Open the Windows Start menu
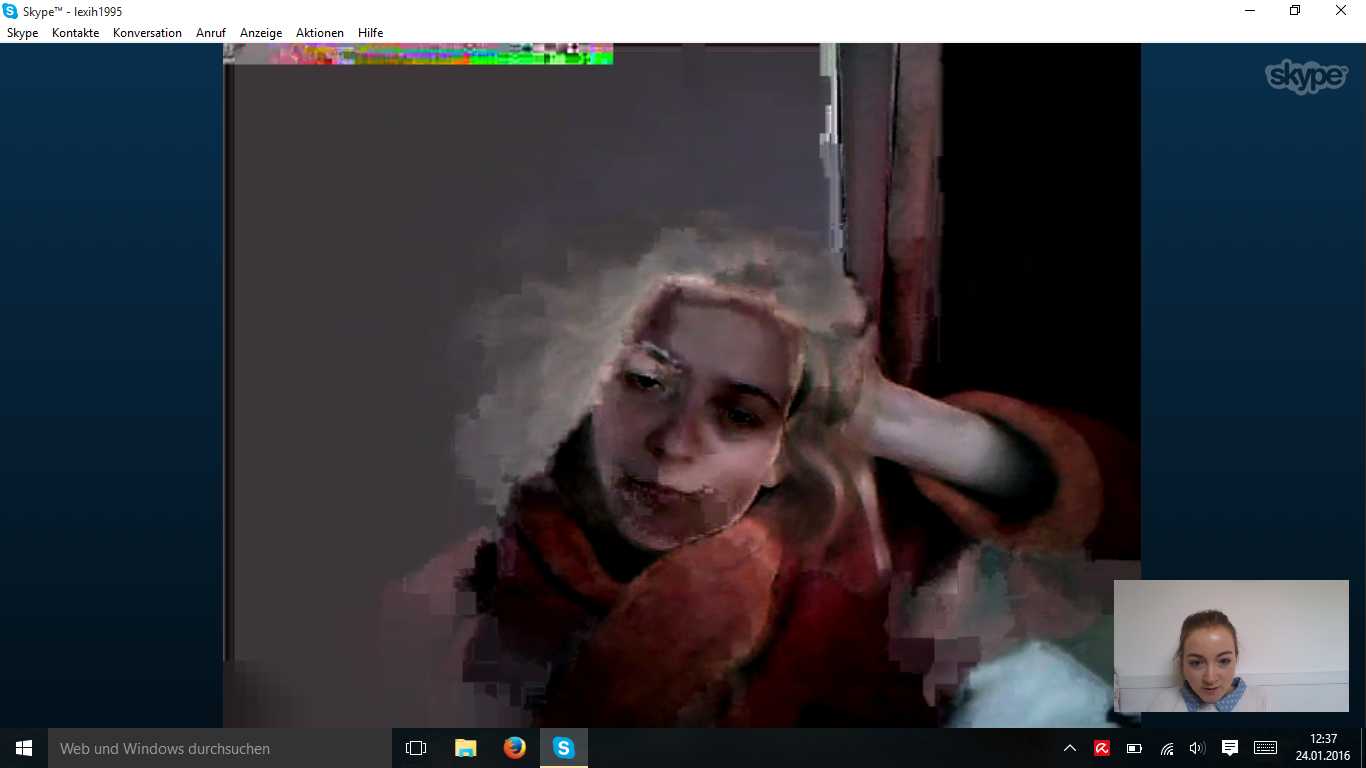Viewport: 1366px width, 768px height. [24, 748]
